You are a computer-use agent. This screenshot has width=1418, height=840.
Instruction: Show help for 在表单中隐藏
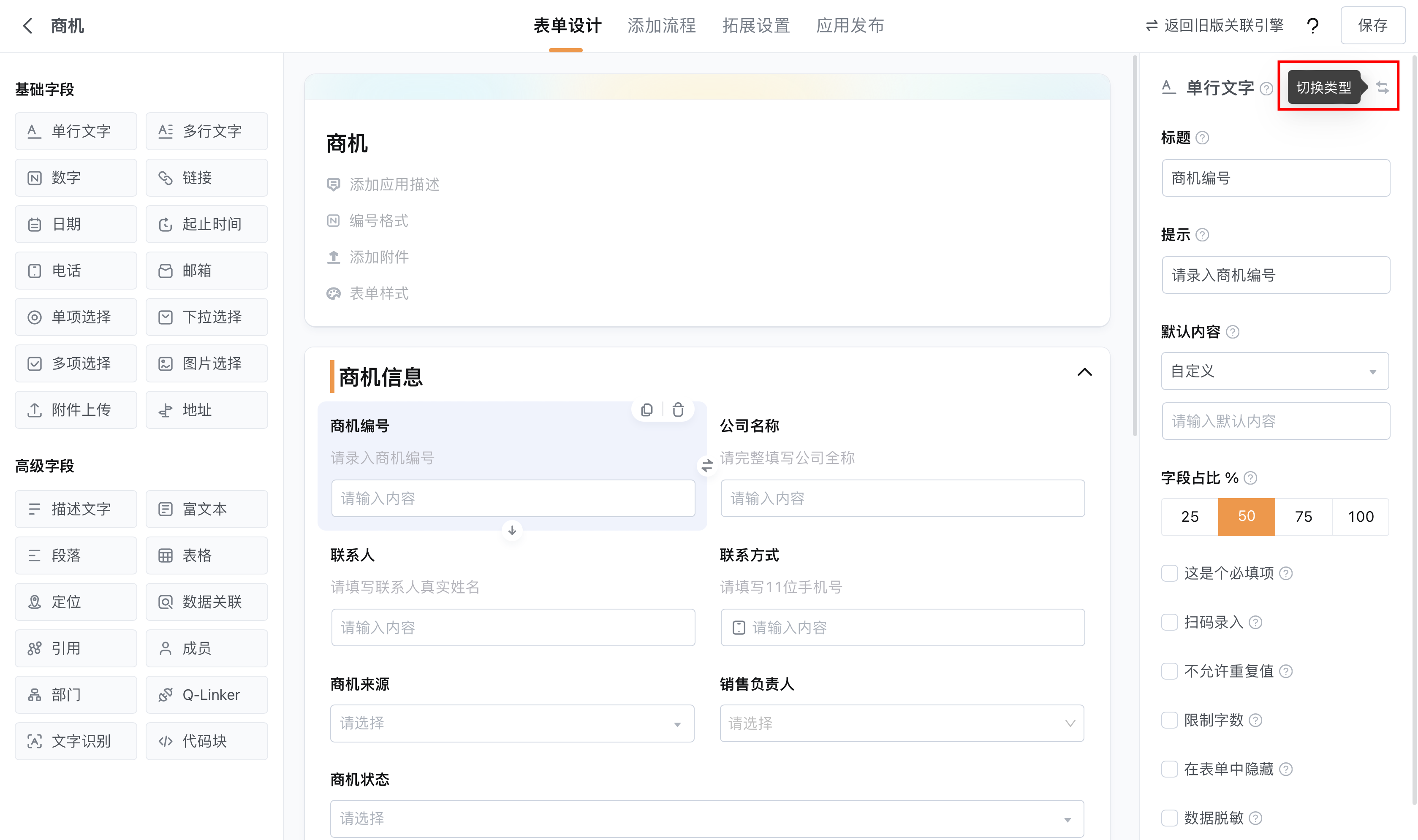[1285, 769]
